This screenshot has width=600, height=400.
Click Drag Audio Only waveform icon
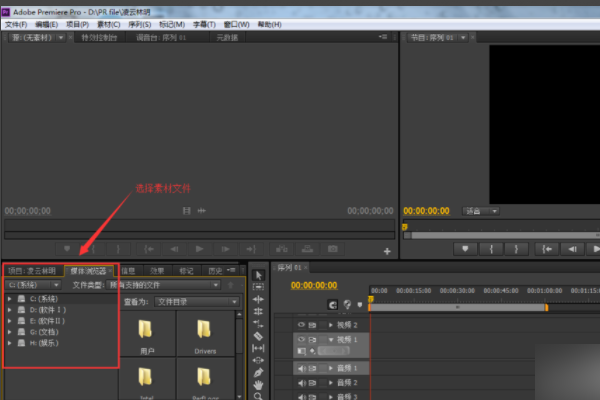coord(202,211)
